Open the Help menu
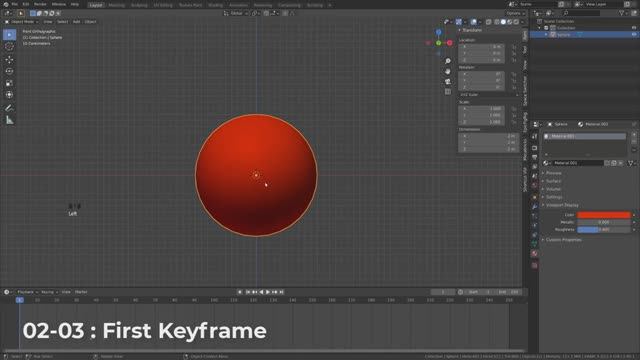 (75, 4)
